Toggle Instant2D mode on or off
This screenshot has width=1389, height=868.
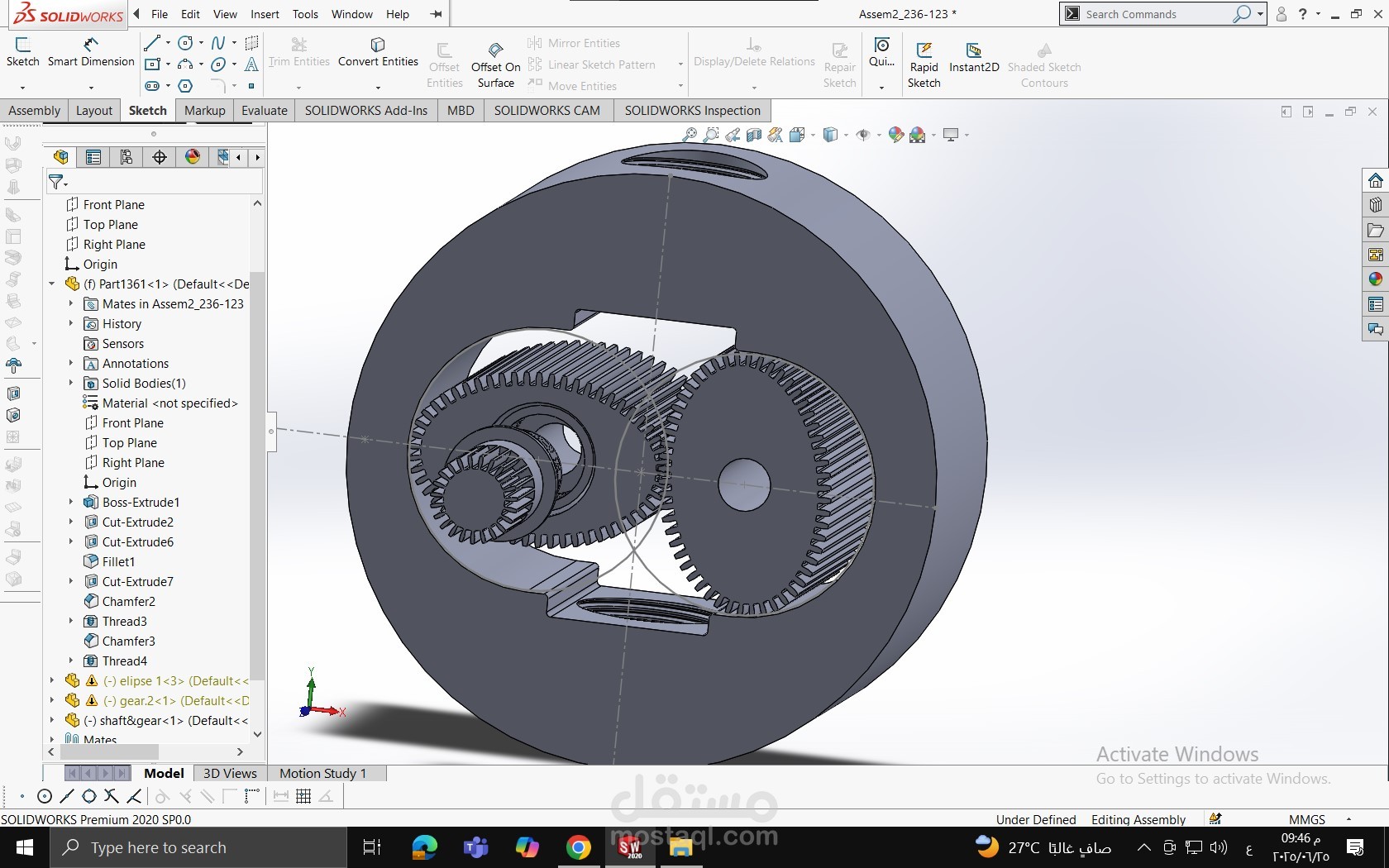[x=974, y=57]
